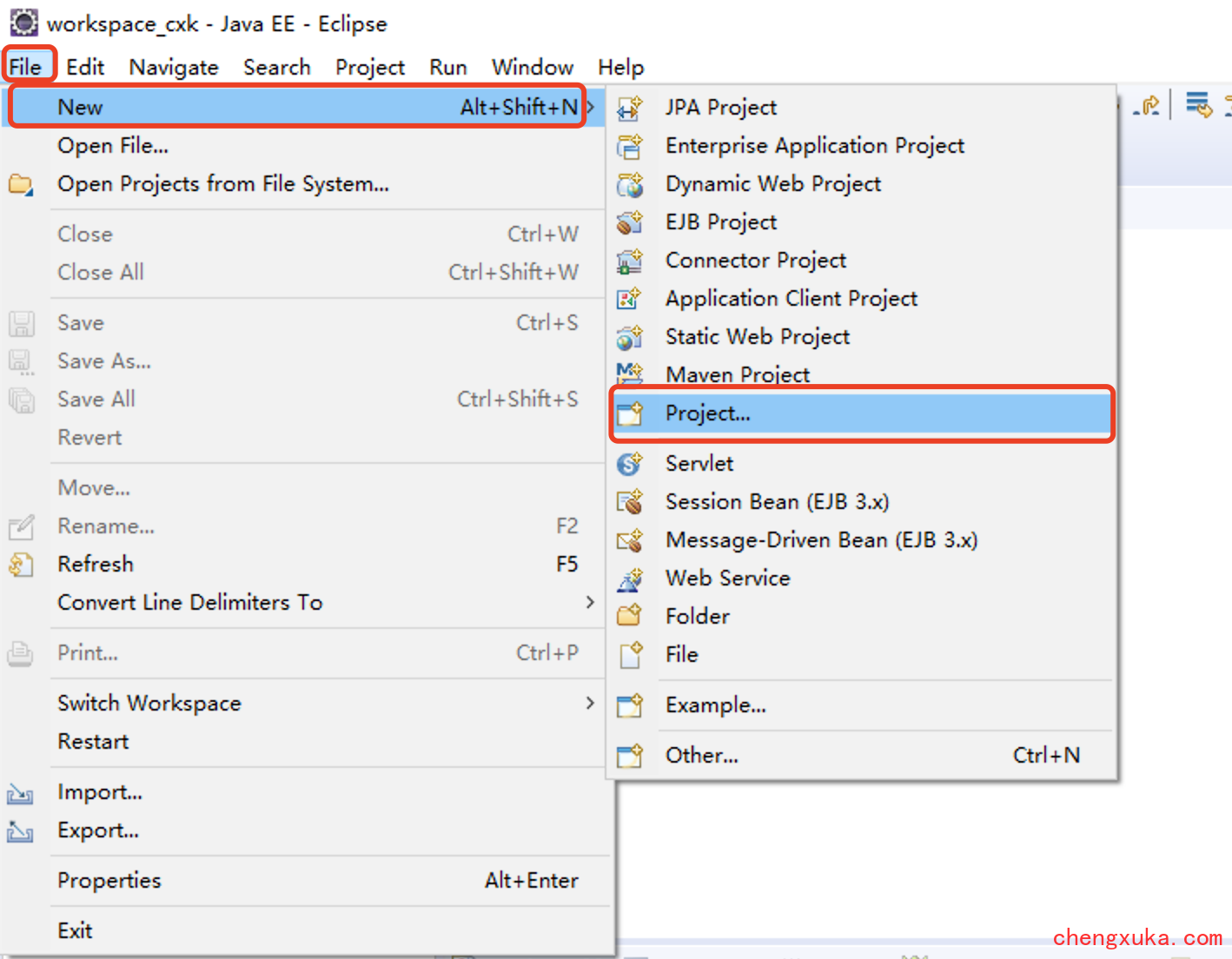This screenshot has width=1232, height=959.
Task: Open the File menu
Action: click(x=25, y=67)
